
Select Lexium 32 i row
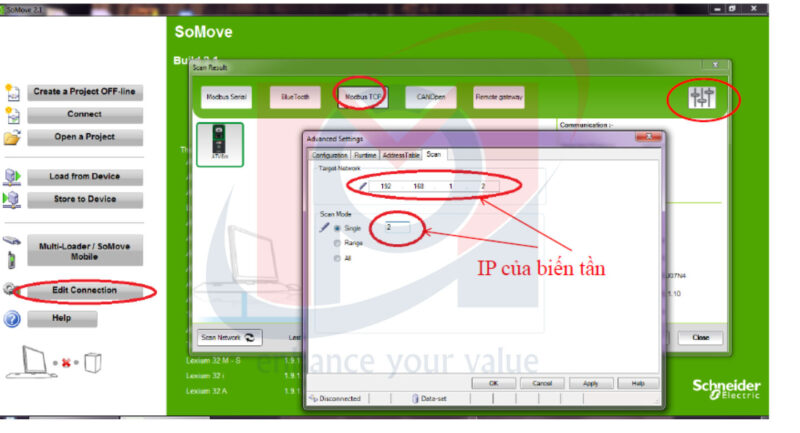pyautogui.click(x=205, y=376)
